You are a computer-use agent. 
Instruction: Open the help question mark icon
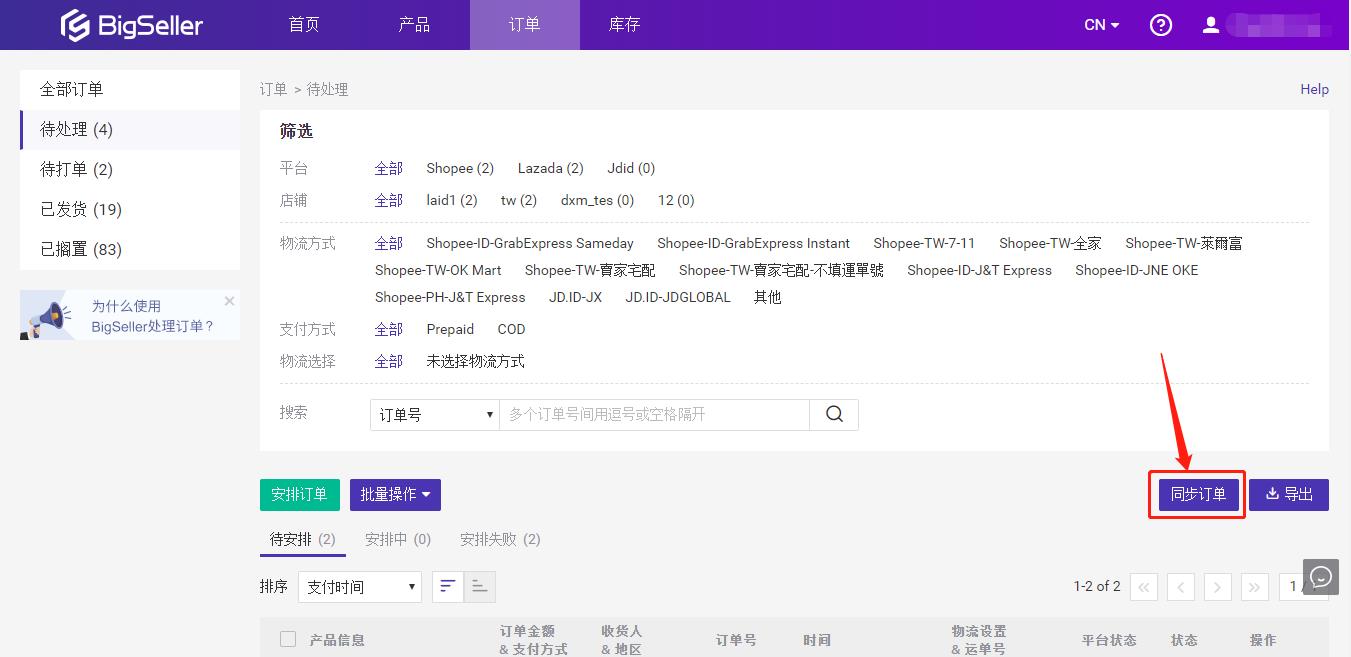point(1161,25)
